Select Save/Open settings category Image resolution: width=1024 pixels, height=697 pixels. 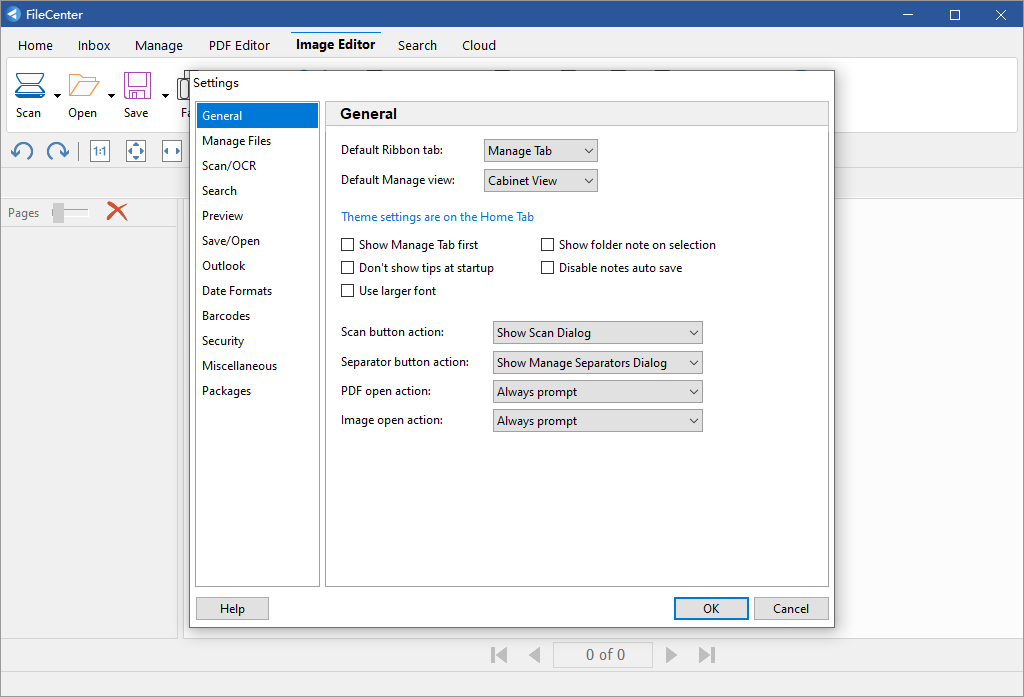257,241
